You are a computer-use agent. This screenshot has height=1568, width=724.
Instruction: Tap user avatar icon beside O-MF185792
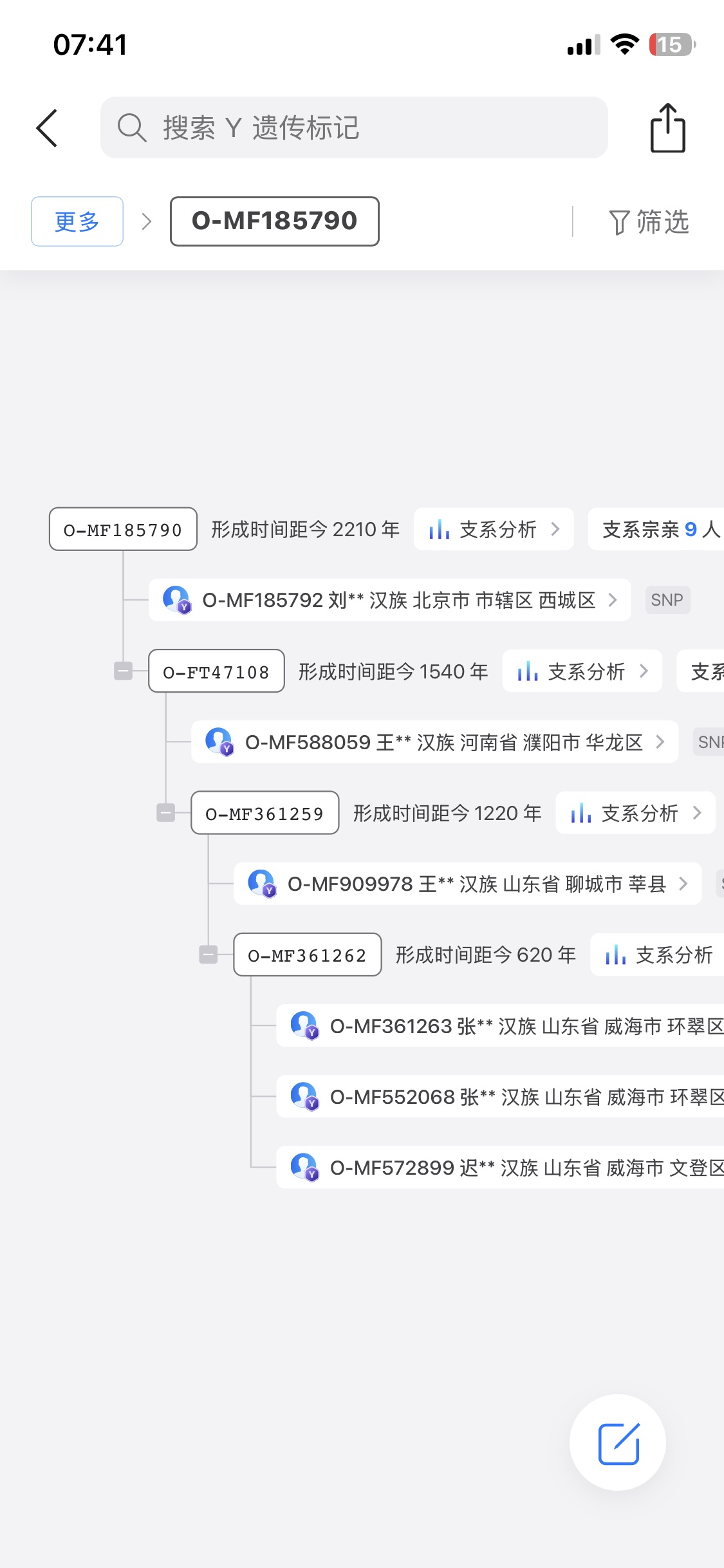point(176,599)
